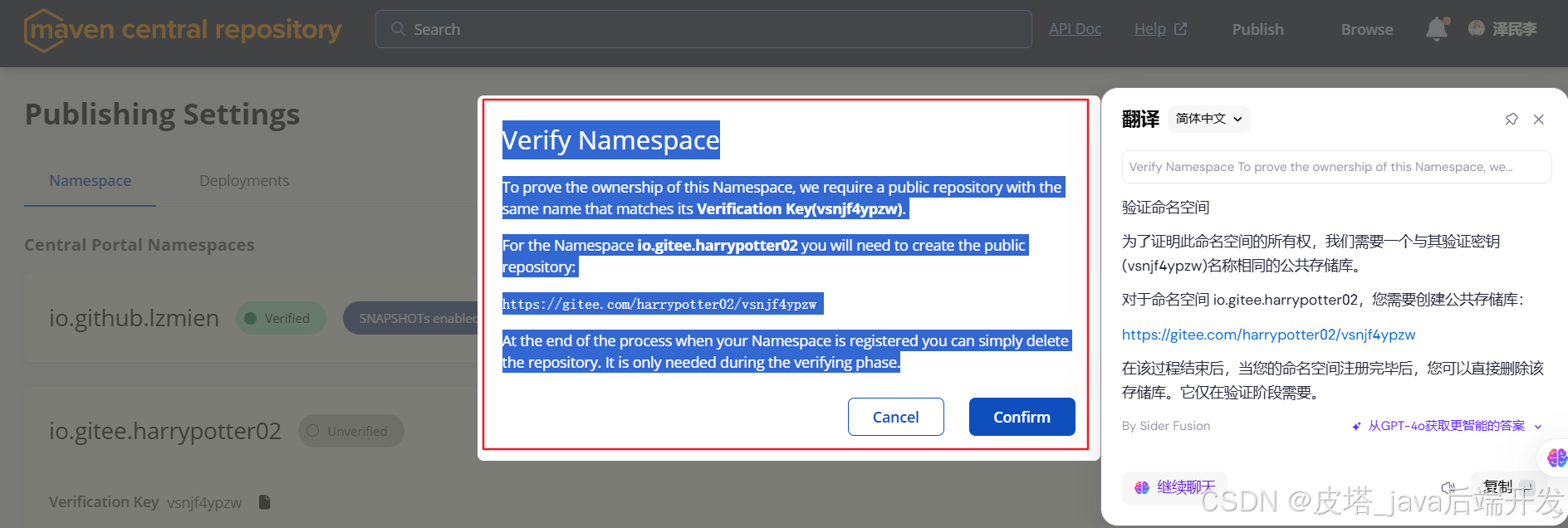Focus the Search input field
1568x528 pixels.
(x=703, y=29)
